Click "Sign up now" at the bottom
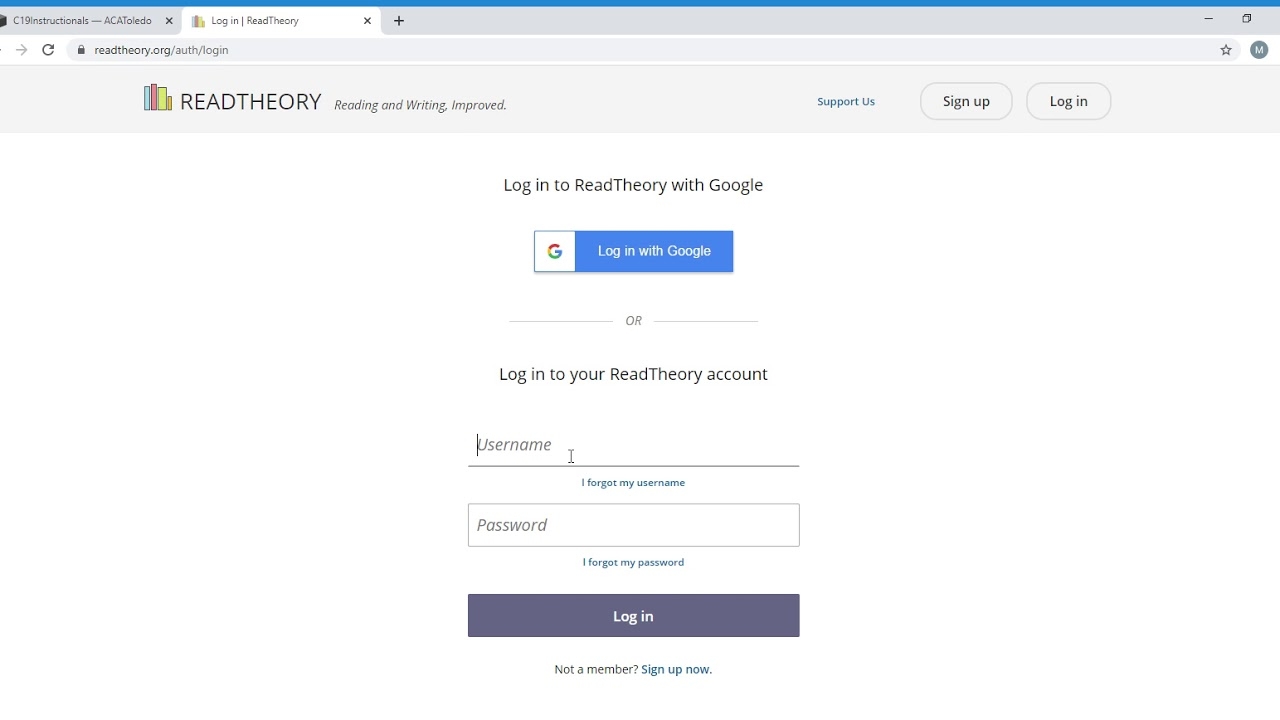This screenshot has width=1280, height=720. pos(676,669)
